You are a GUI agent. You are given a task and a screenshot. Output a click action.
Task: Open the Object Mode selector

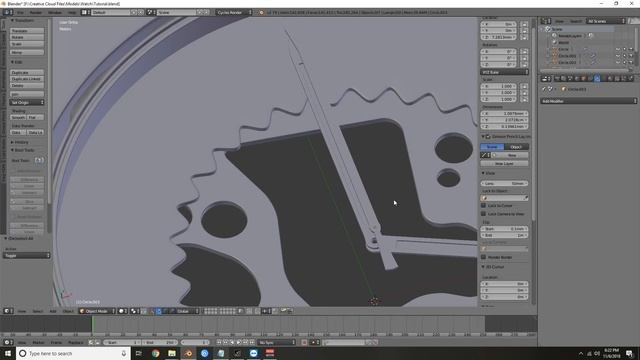[97, 311]
